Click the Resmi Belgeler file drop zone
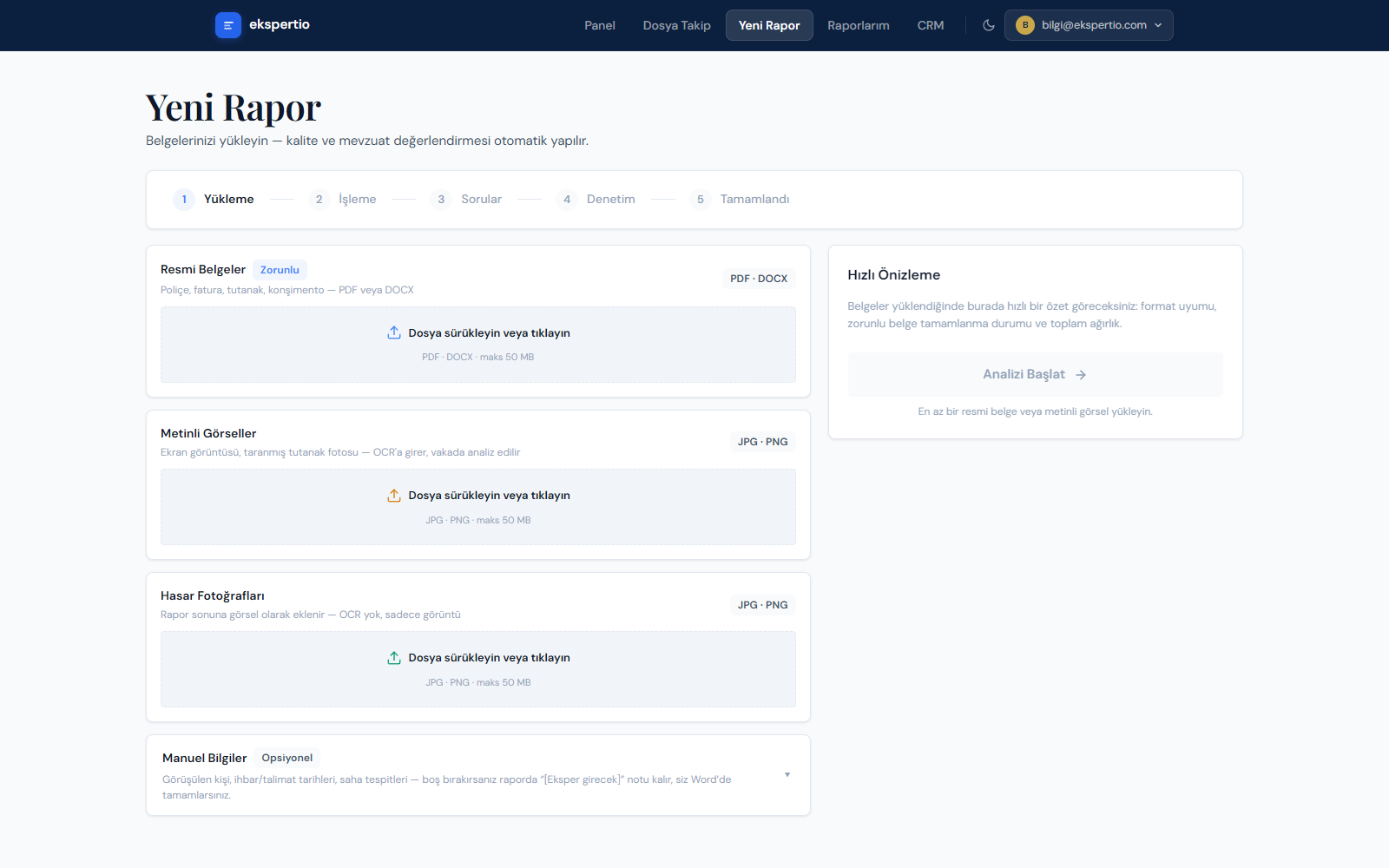This screenshot has width=1389, height=868. pos(478,345)
